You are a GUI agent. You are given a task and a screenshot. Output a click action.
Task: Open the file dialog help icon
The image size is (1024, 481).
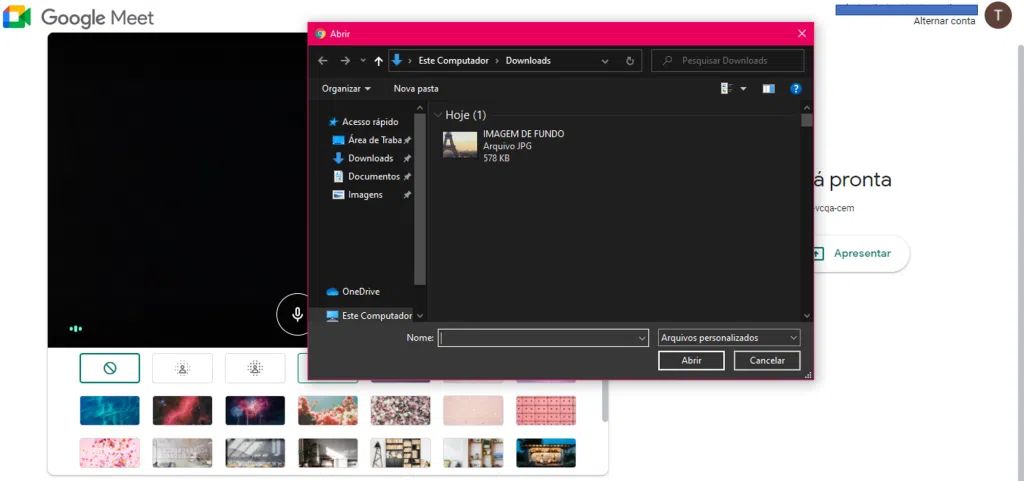796,89
